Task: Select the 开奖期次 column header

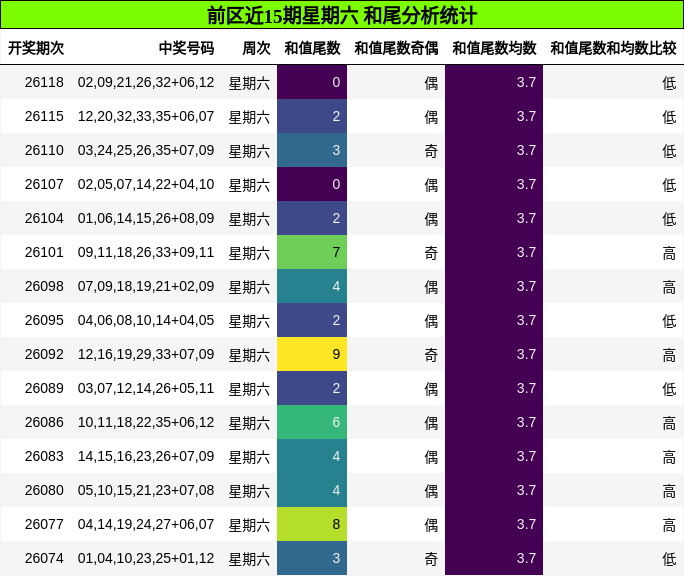Action: pyautogui.click(x=36, y=48)
